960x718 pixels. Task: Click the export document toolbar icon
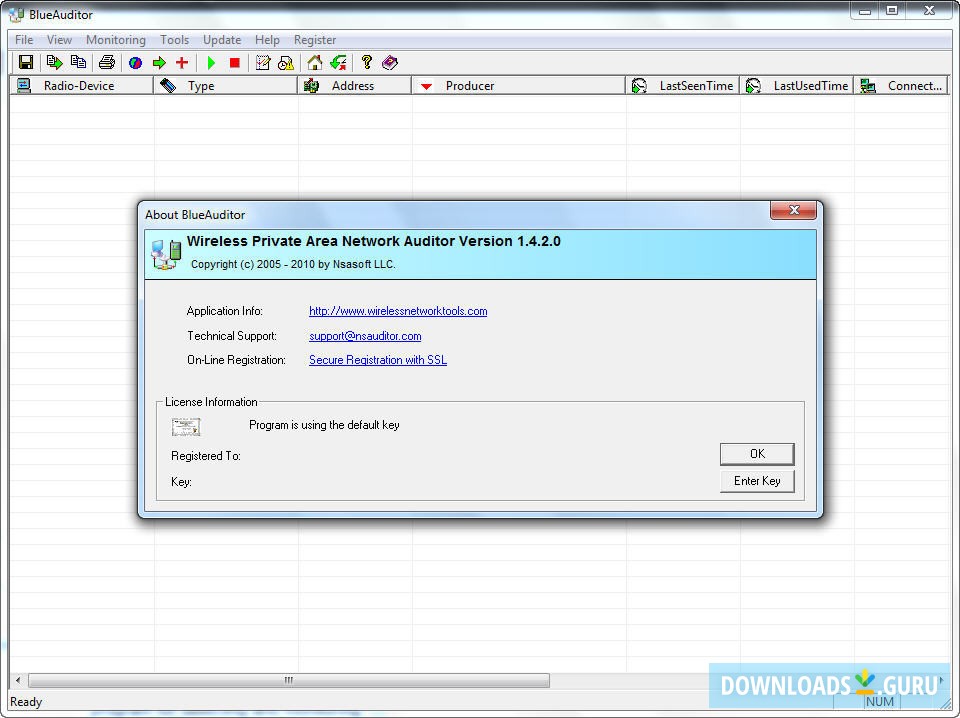[x=54, y=62]
